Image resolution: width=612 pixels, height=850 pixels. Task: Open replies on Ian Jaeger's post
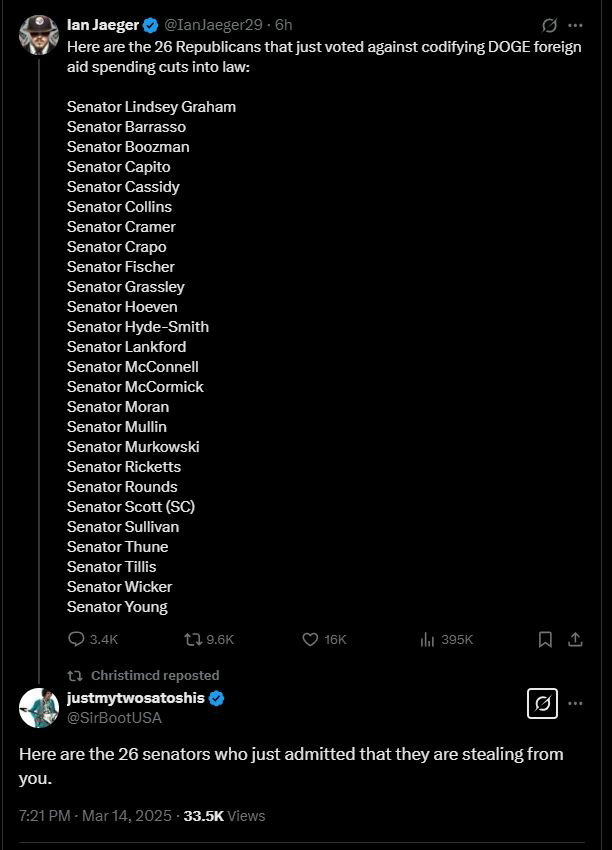[93, 640]
